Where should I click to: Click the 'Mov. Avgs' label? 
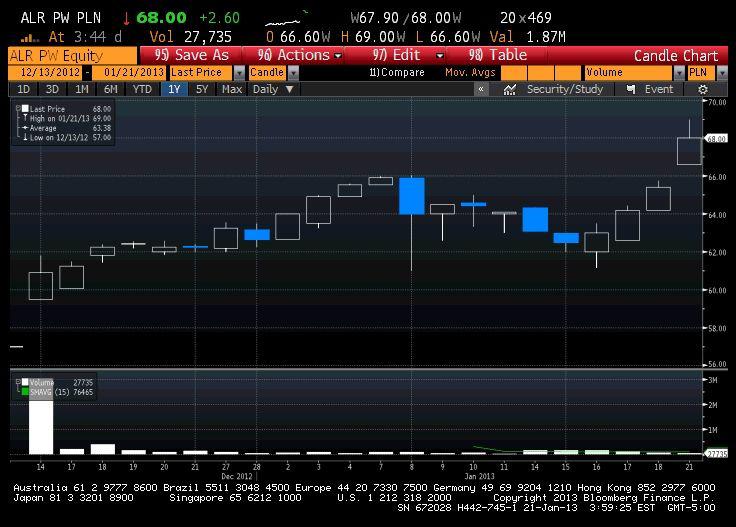tap(470, 73)
